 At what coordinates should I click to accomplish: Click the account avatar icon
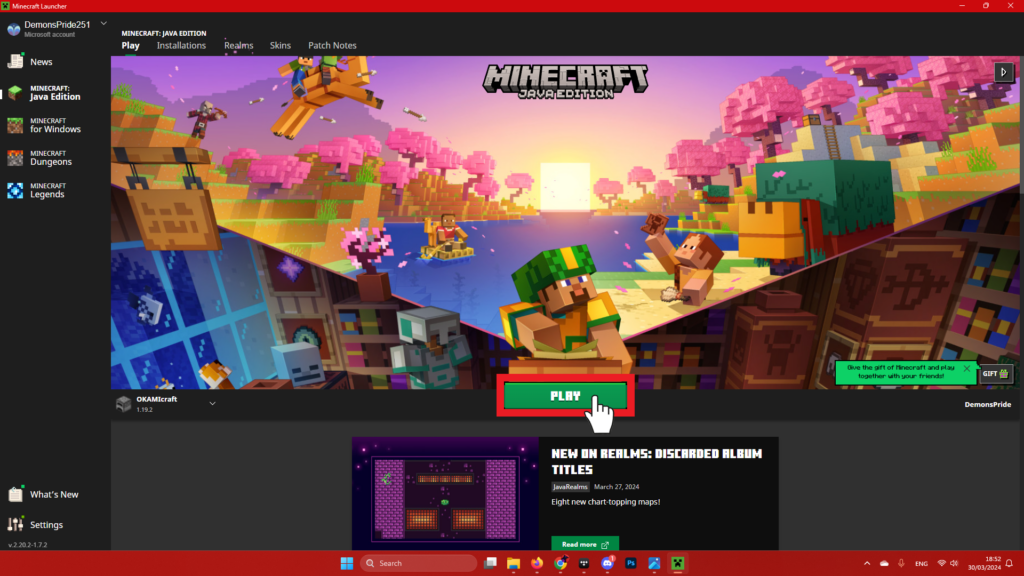13,29
